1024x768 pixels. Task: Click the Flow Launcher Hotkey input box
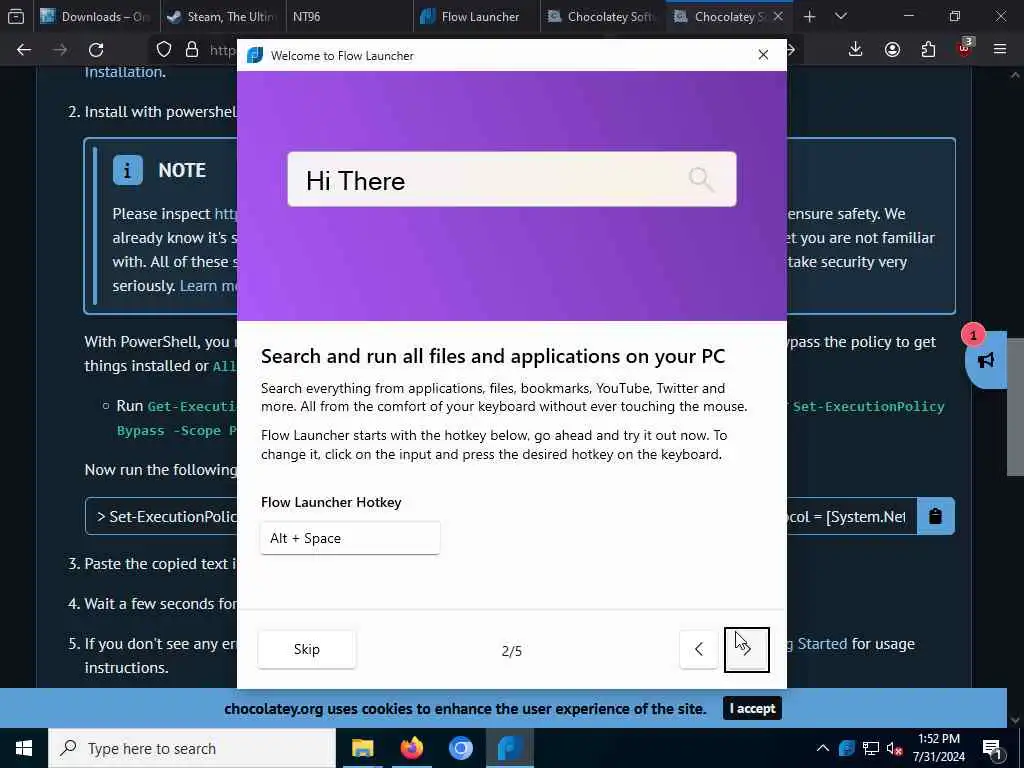coord(350,538)
